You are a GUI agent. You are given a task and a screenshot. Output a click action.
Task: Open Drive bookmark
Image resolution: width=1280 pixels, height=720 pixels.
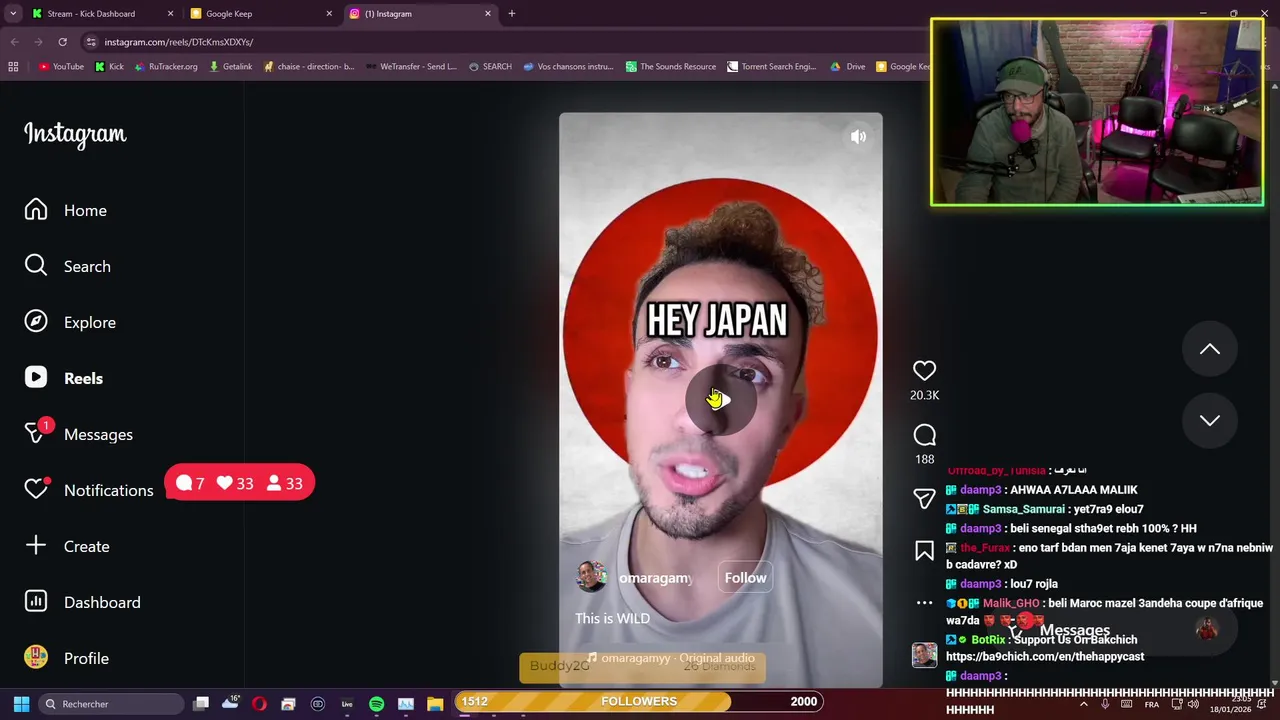[848, 67]
